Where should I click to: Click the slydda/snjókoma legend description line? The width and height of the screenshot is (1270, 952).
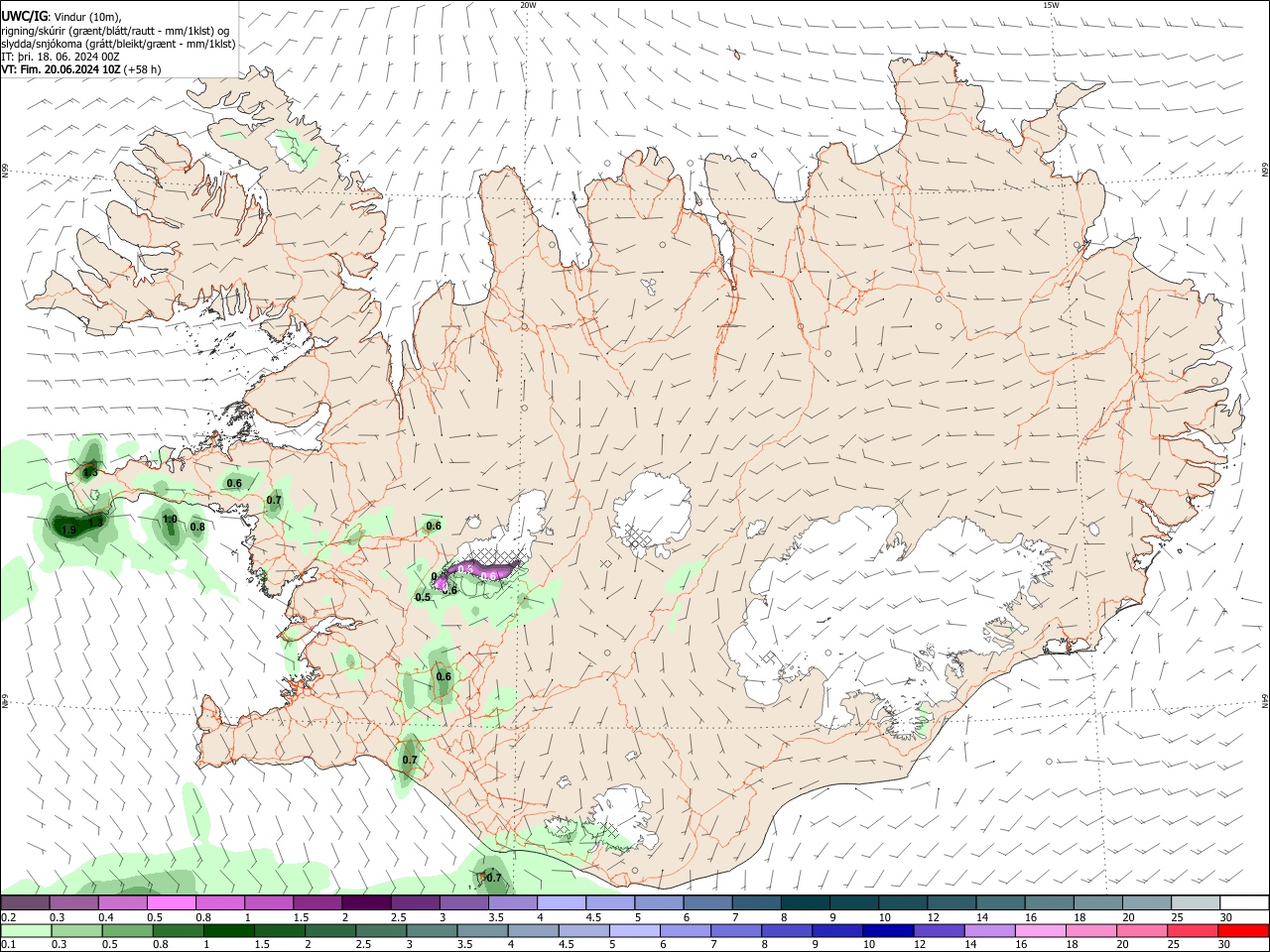pyautogui.click(x=118, y=44)
